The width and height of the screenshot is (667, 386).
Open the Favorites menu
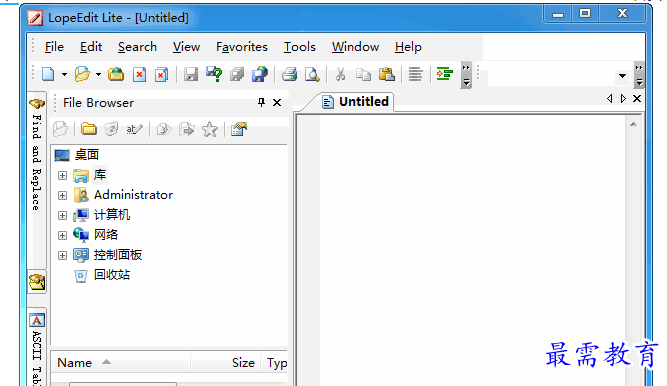coord(242,47)
